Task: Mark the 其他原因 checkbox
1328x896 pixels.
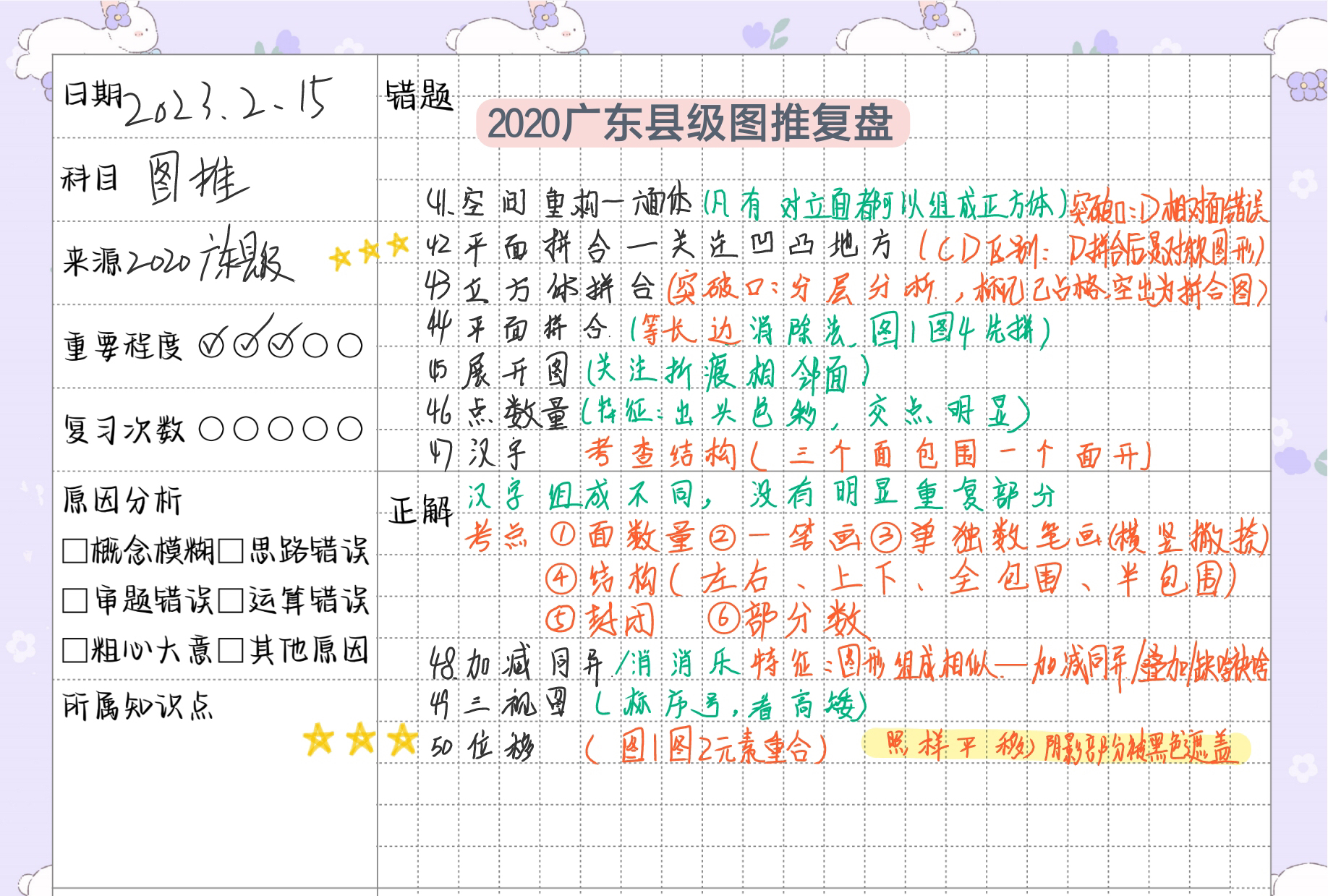Action: [x=230, y=650]
